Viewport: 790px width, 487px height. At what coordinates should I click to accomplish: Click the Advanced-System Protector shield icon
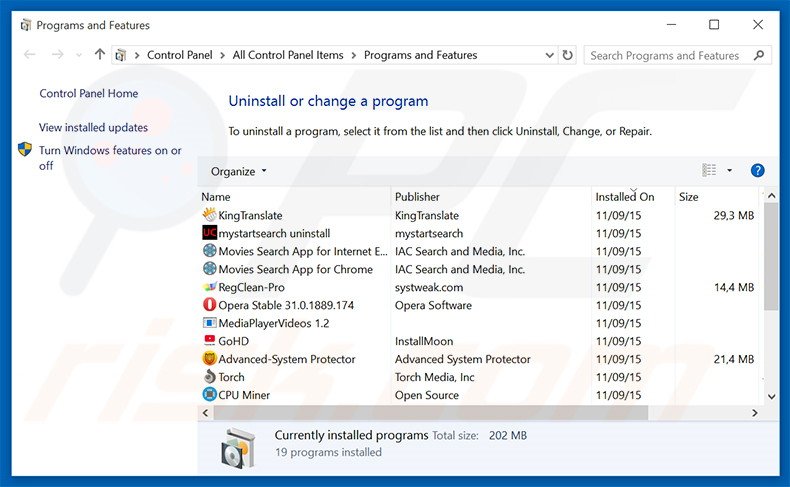(209, 359)
